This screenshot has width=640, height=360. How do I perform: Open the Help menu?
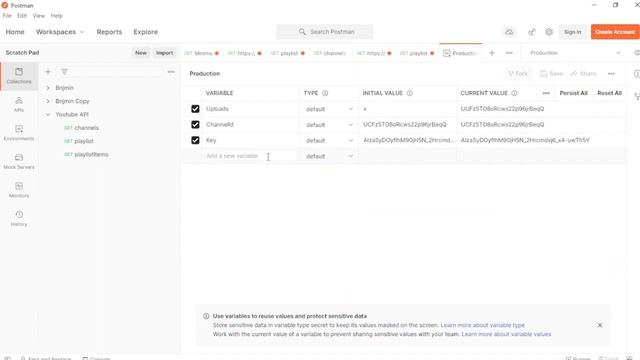57,16
